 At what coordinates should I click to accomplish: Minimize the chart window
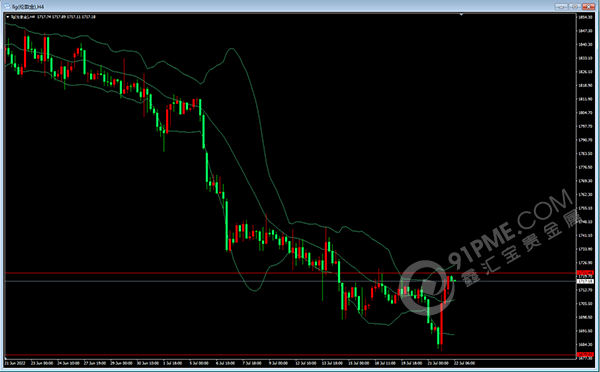coord(561,7)
